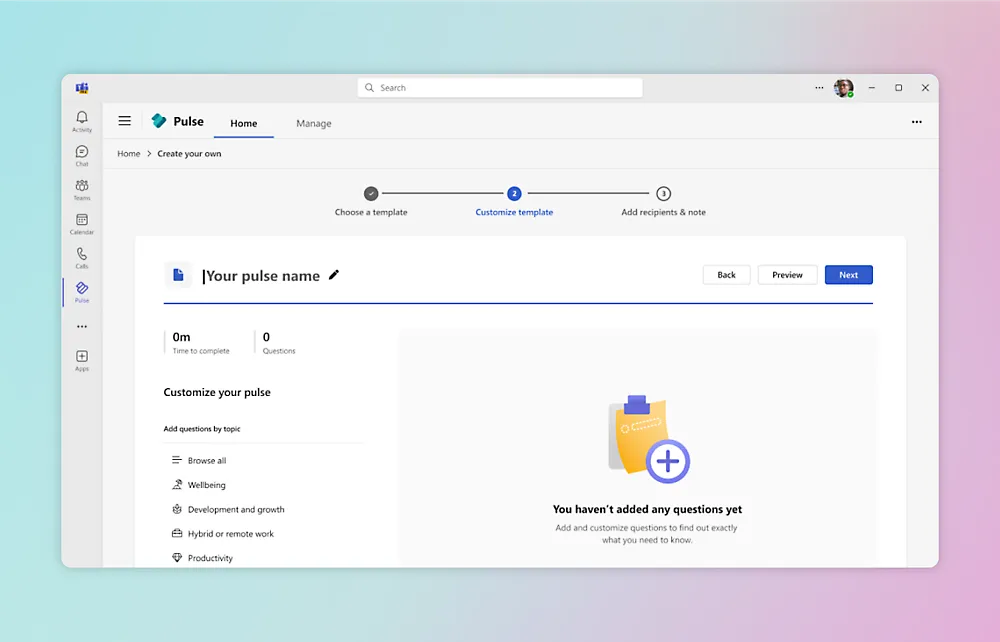Toggle the hamburger navigation menu
Viewport: 1000px width, 642px height.
(125, 121)
